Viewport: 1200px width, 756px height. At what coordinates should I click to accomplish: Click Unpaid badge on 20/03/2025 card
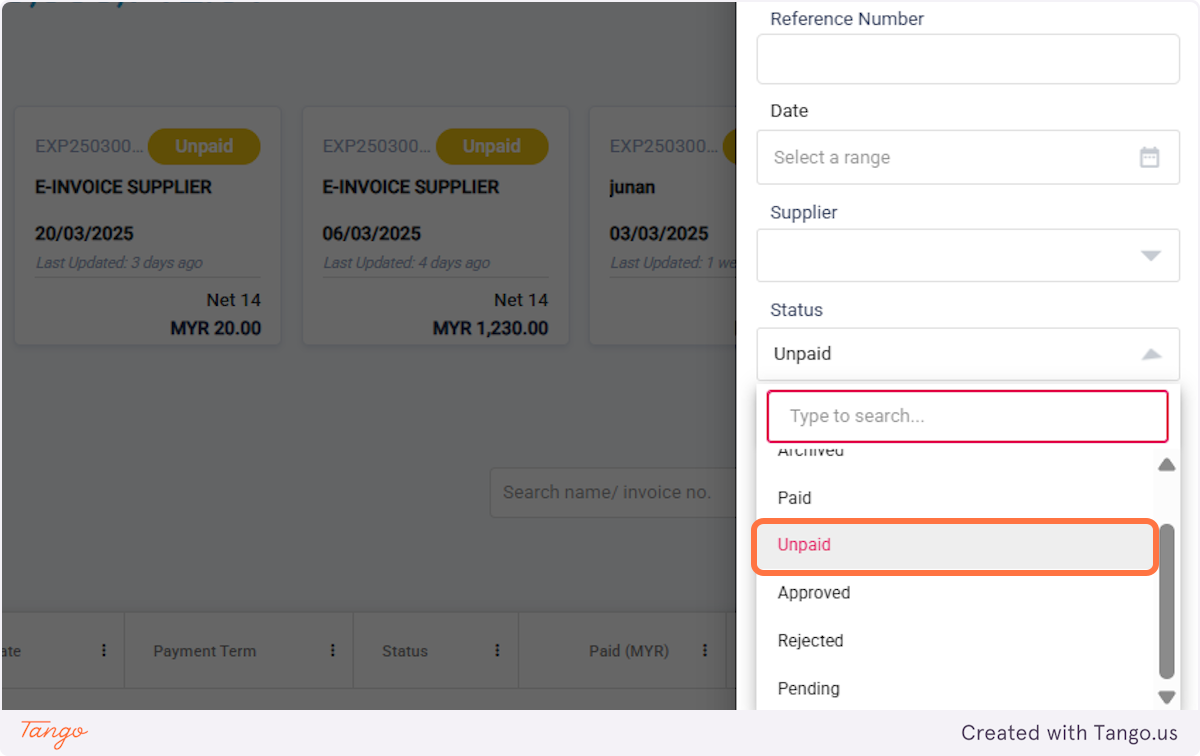(204, 146)
